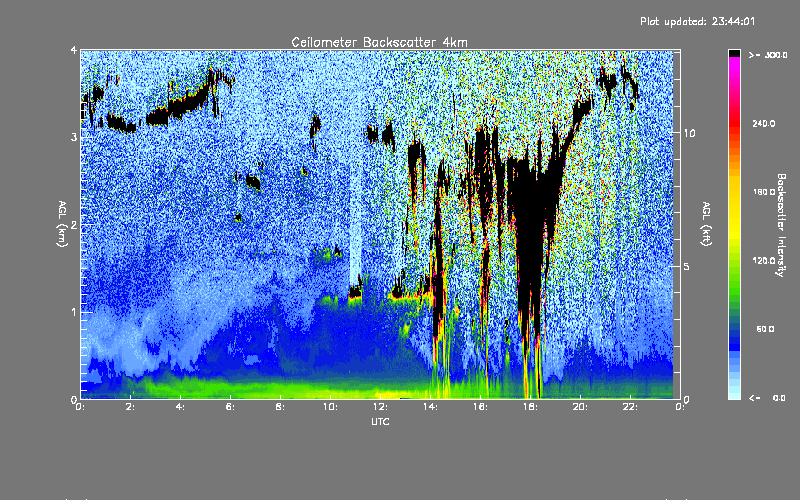Select the "8:" UTC tick label

280,407
